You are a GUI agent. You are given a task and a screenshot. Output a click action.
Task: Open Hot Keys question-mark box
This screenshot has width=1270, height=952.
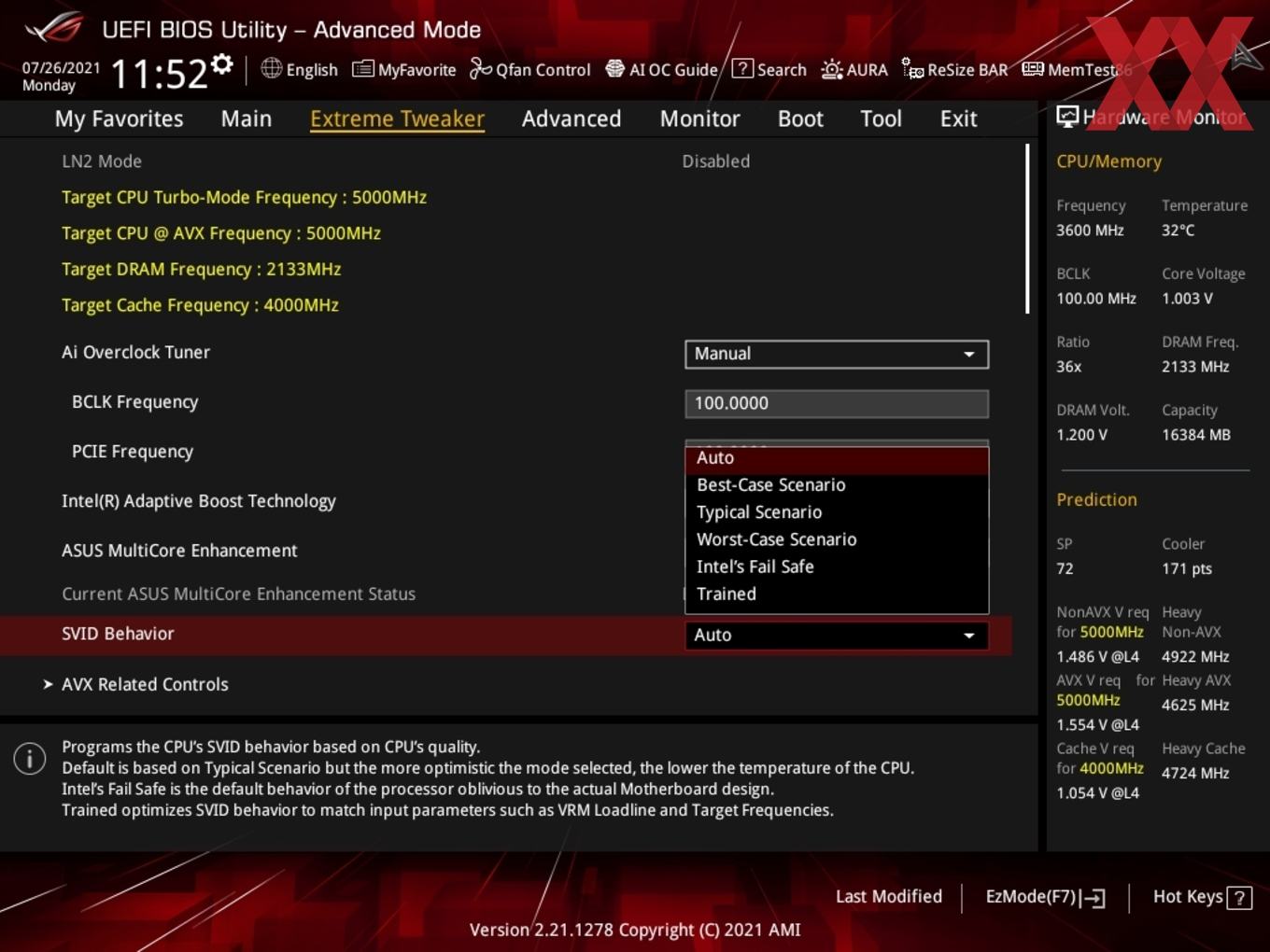(1239, 898)
